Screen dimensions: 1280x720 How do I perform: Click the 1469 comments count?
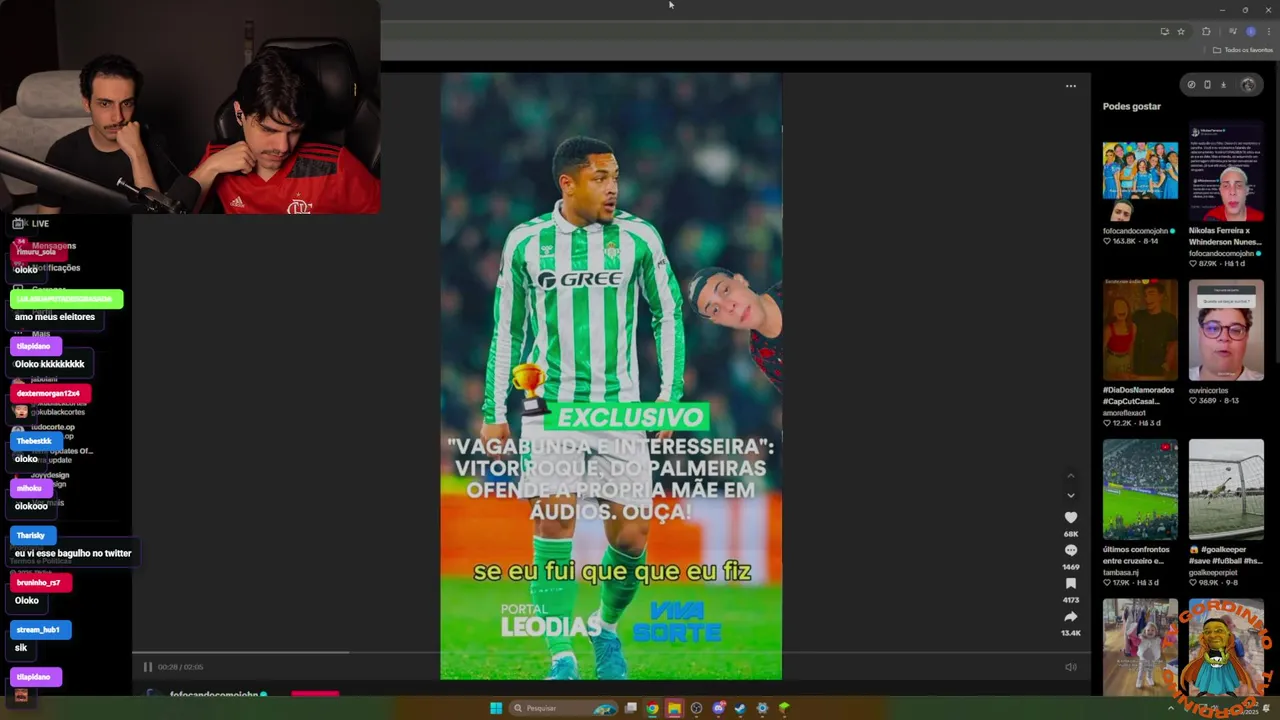click(x=1070, y=567)
